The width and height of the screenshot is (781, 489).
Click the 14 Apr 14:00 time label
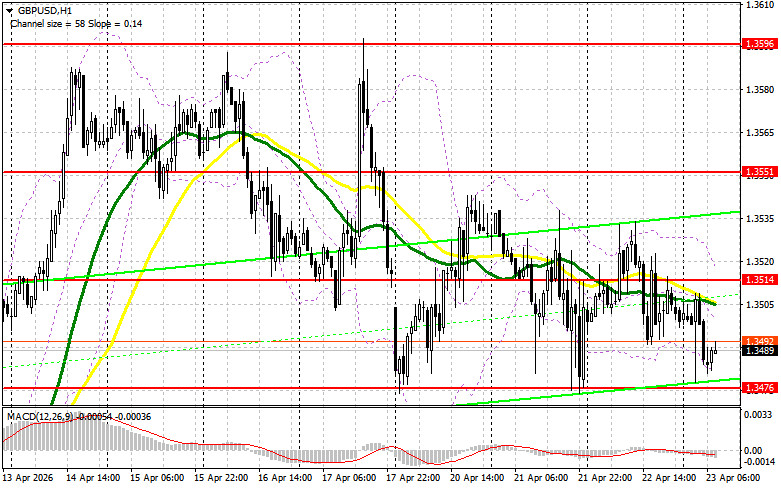coord(93,478)
